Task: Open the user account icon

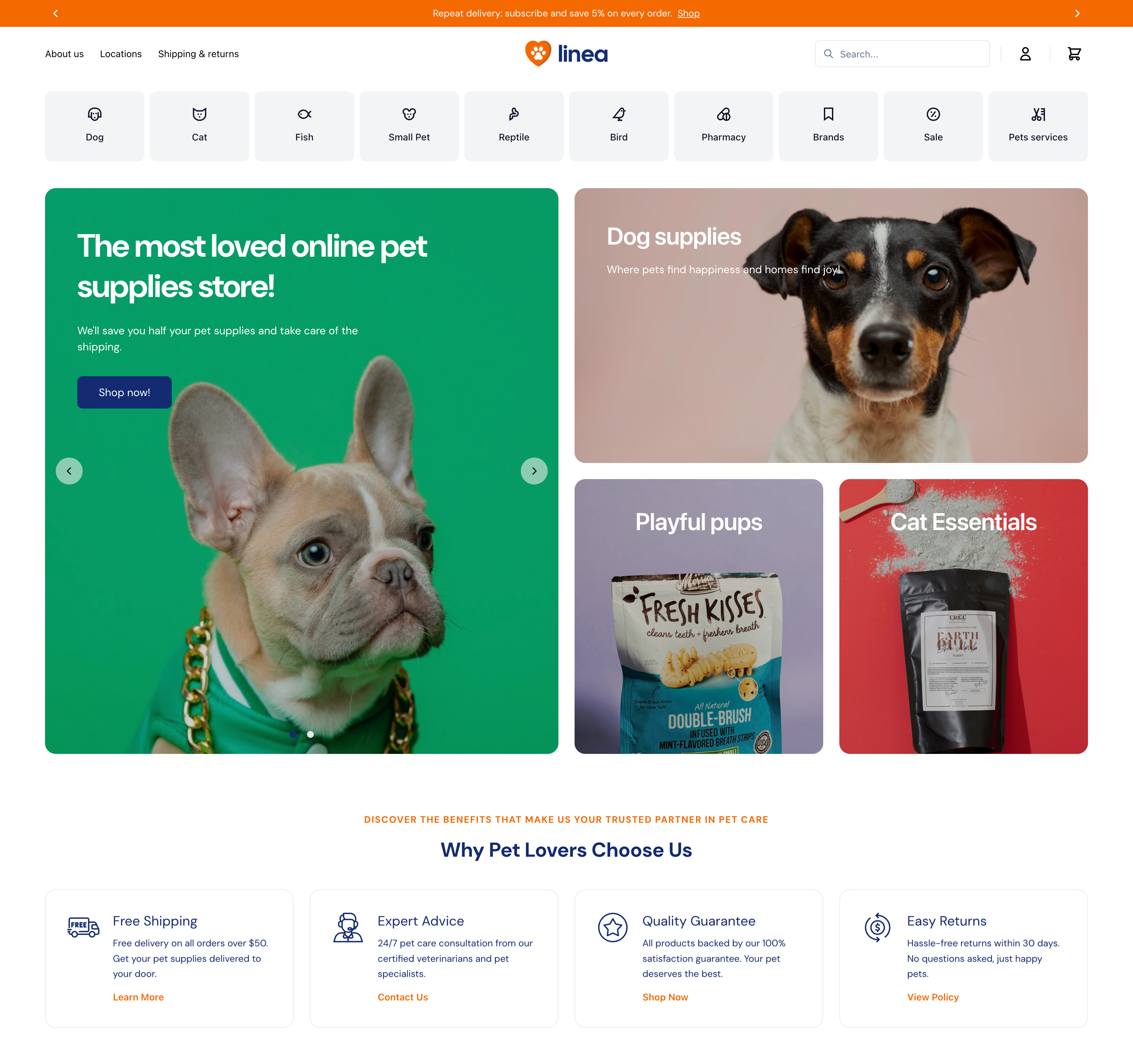Action: pyautogui.click(x=1025, y=54)
